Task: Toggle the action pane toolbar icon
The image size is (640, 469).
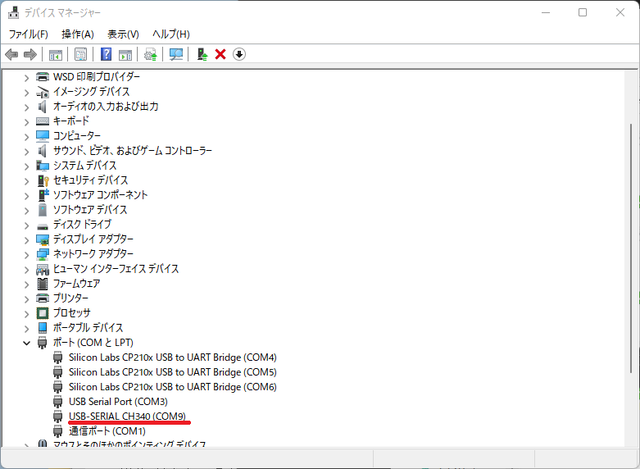Action: (x=125, y=54)
